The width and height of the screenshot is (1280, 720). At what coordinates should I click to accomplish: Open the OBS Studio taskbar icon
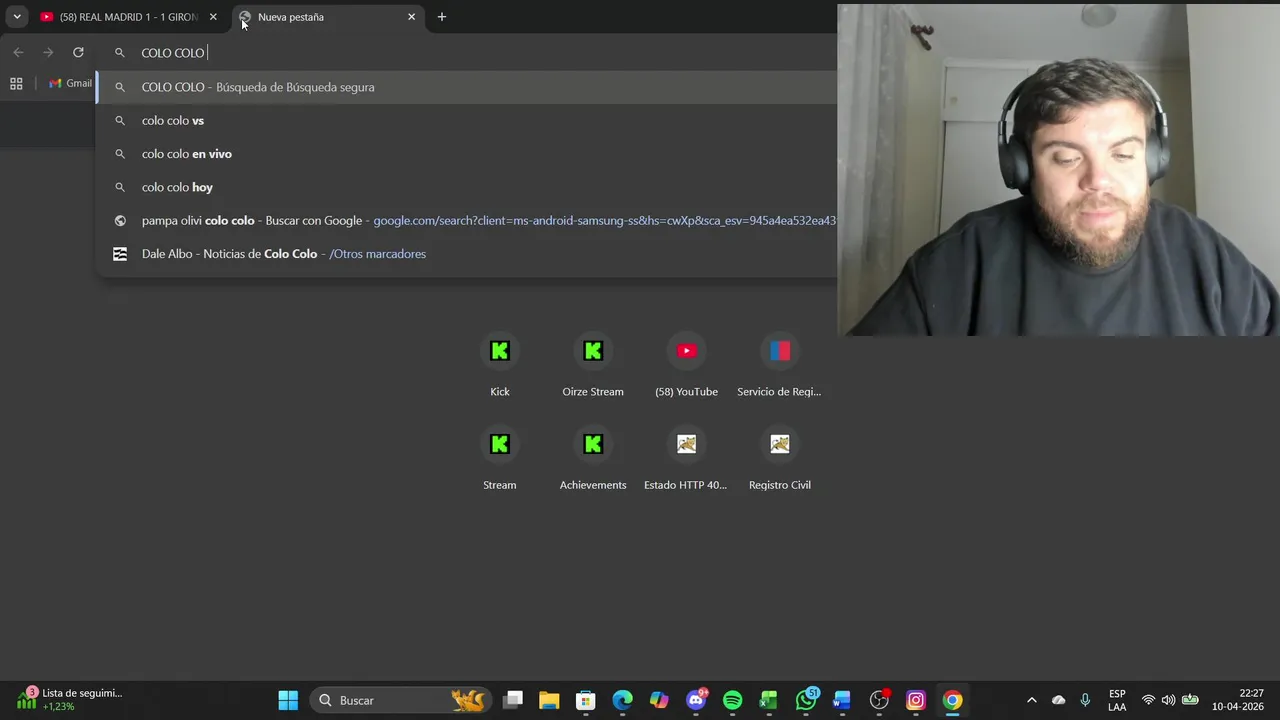879,700
